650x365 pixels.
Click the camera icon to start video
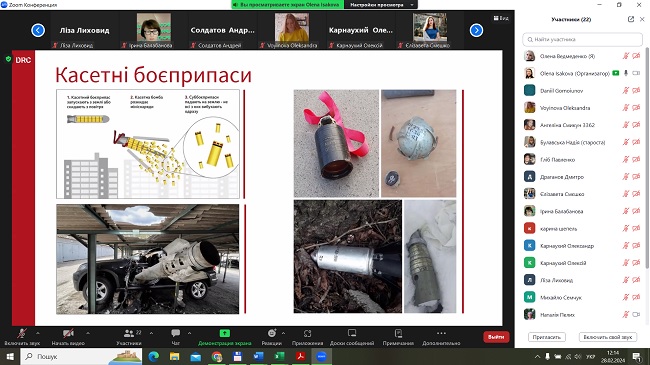pyautogui.click(x=68, y=333)
